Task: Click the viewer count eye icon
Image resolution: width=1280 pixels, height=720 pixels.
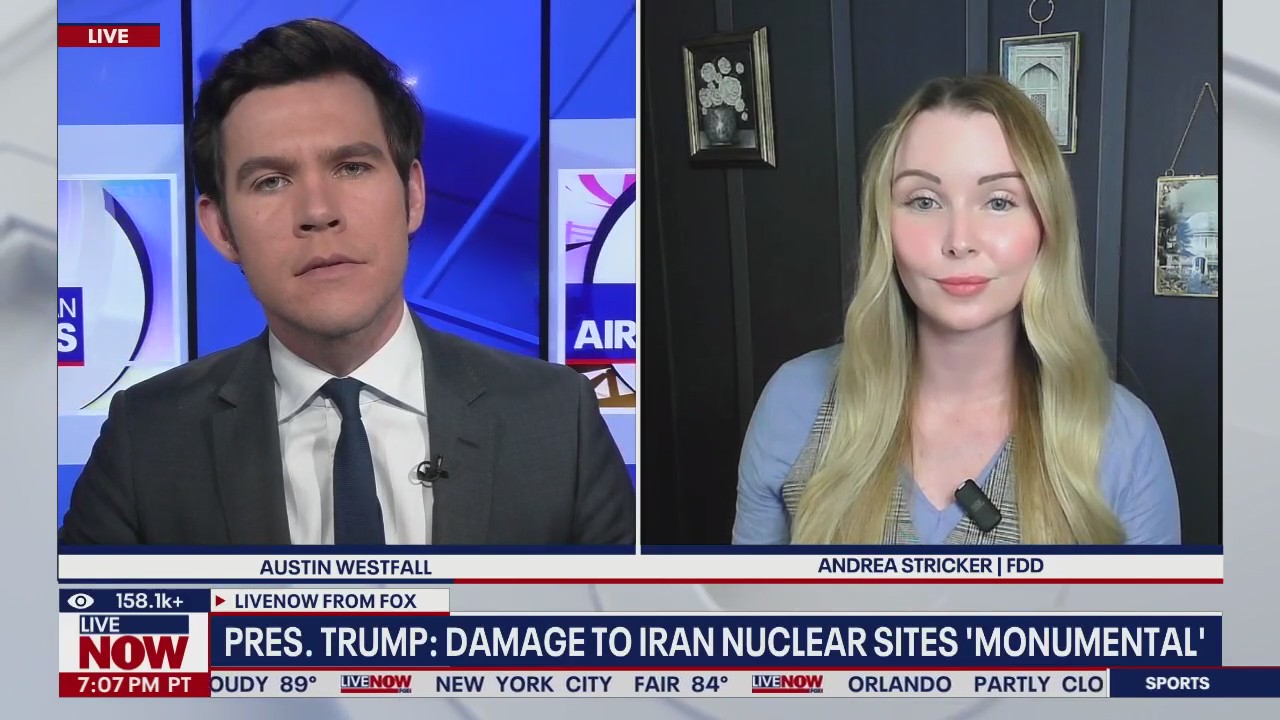Action: click(x=81, y=601)
